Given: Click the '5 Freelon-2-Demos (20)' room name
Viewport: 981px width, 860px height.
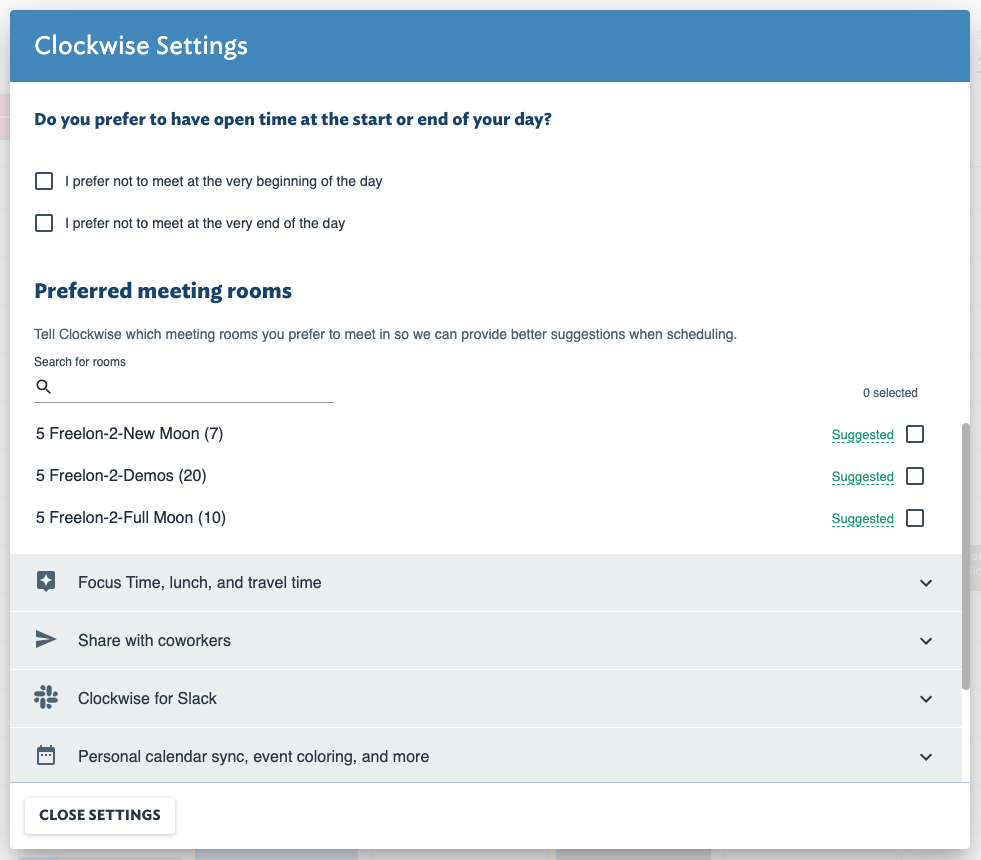Looking at the screenshot, I should point(121,475).
